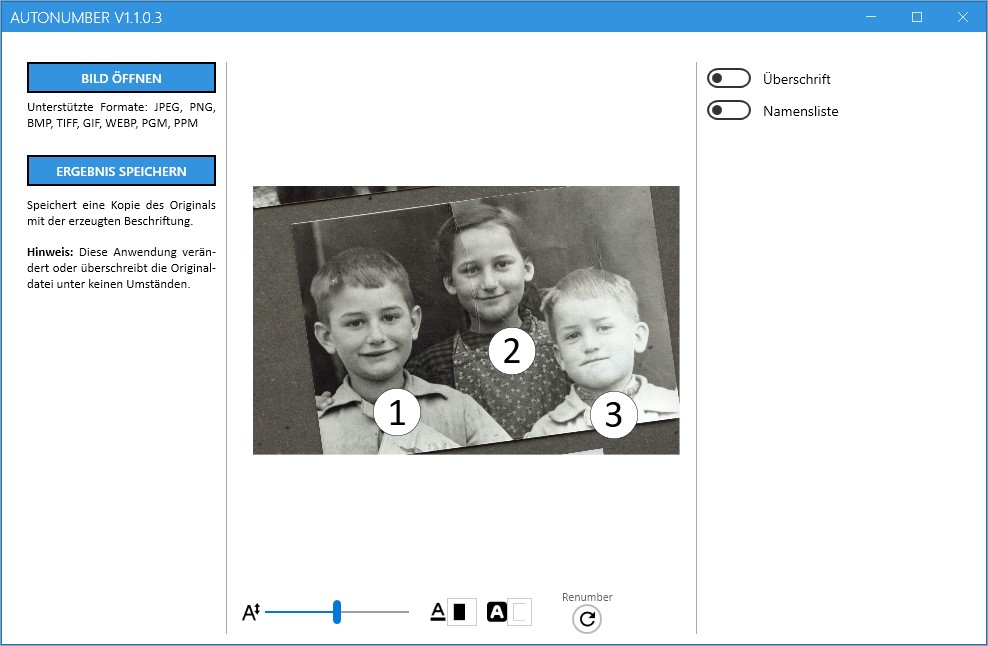988x646 pixels.
Task: Click the BILD ÖFFNEN button
Action: click(121, 78)
